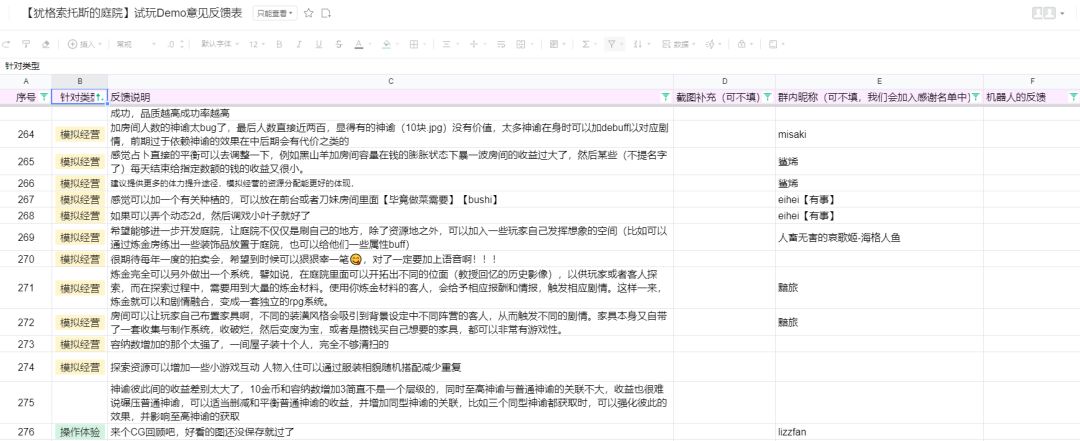Open the 插入 insert menu
The width and height of the screenshot is (1080, 441).
pos(84,44)
